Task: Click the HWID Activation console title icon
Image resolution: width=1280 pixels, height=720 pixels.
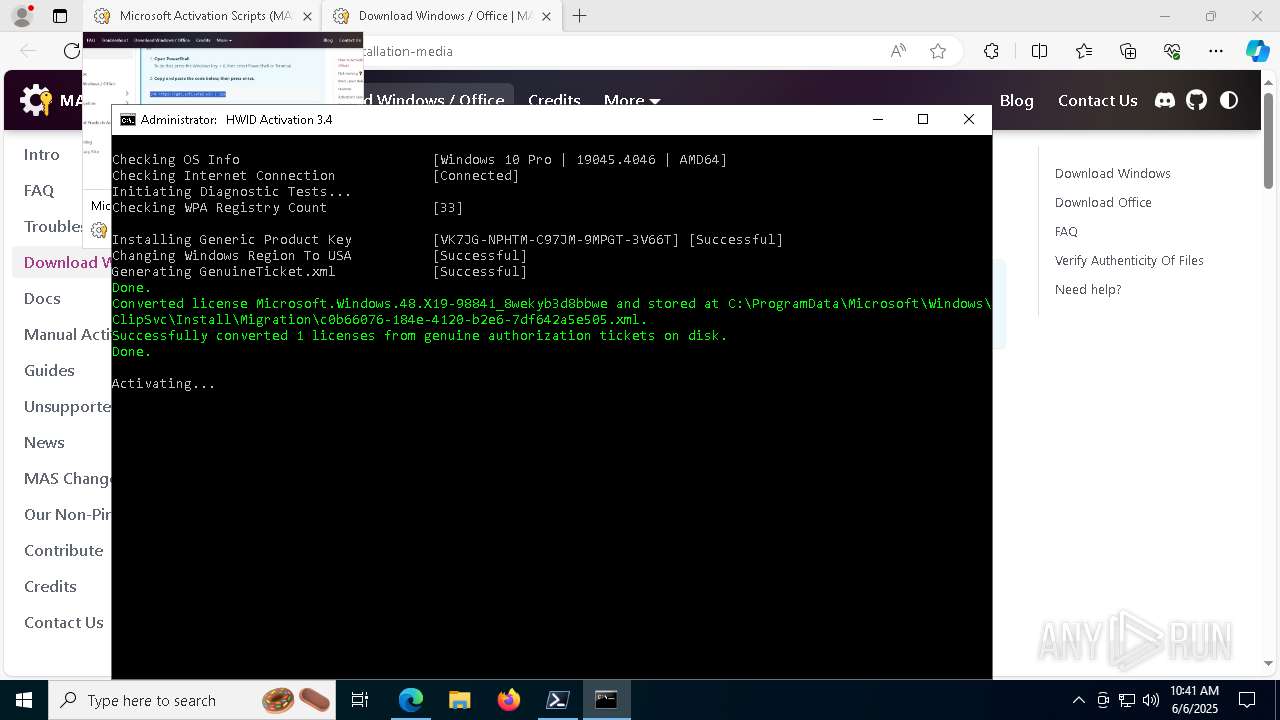Action: click(128, 119)
